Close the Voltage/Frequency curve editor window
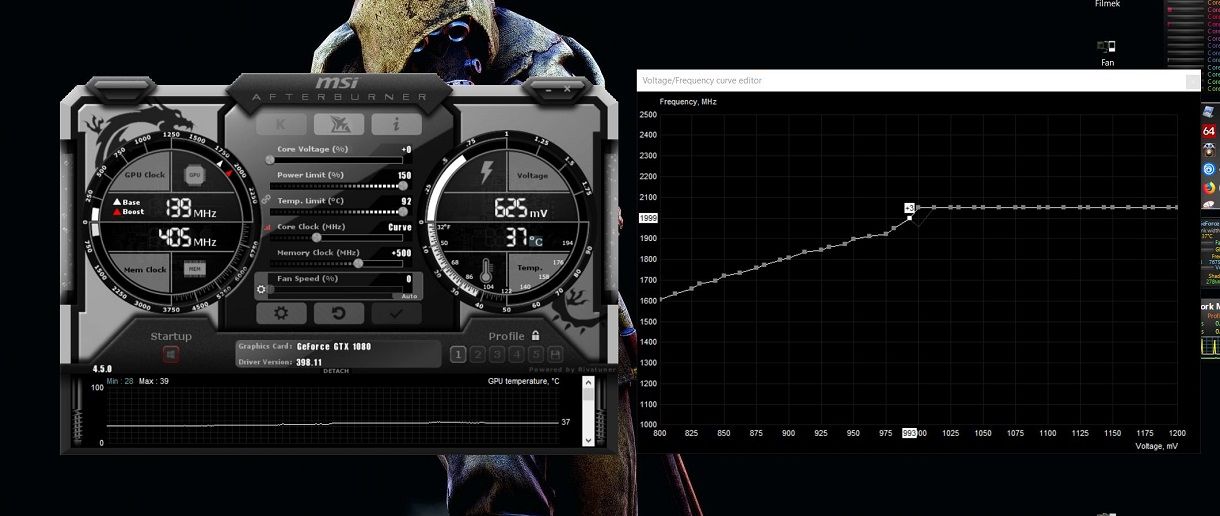Viewport: 1220px width, 516px height. click(1192, 81)
